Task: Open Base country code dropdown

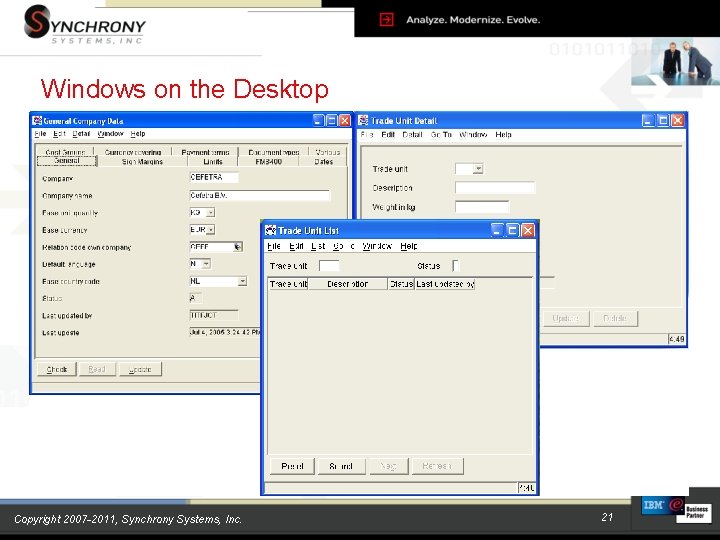Action: (242, 281)
